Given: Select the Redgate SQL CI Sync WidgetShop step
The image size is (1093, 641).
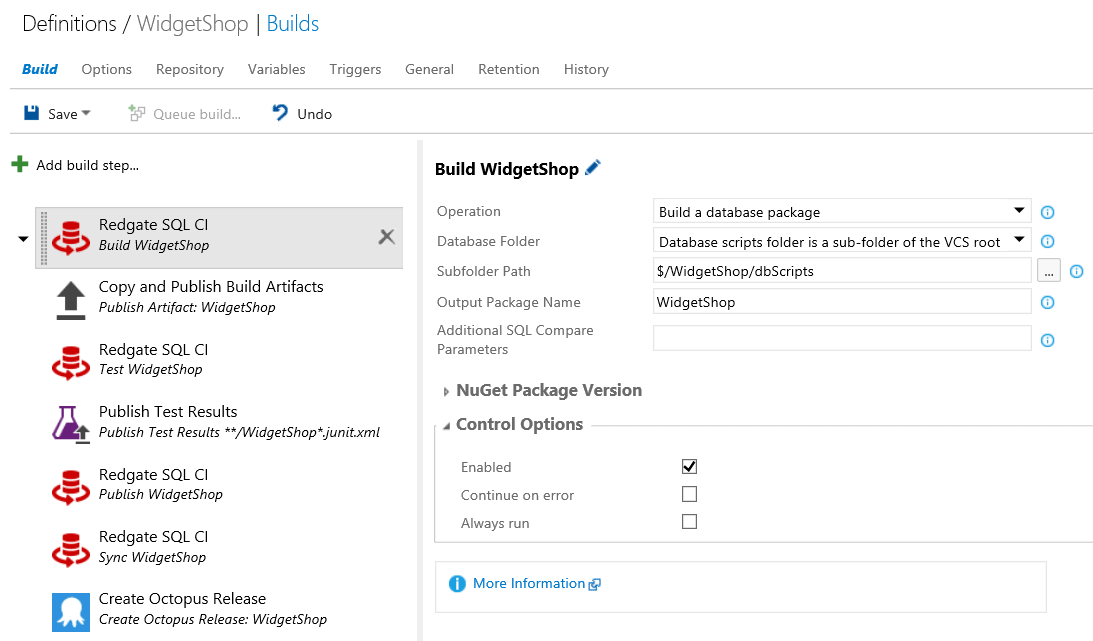Looking at the screenshot, I should pyautogui.click(x=153, y=547).
